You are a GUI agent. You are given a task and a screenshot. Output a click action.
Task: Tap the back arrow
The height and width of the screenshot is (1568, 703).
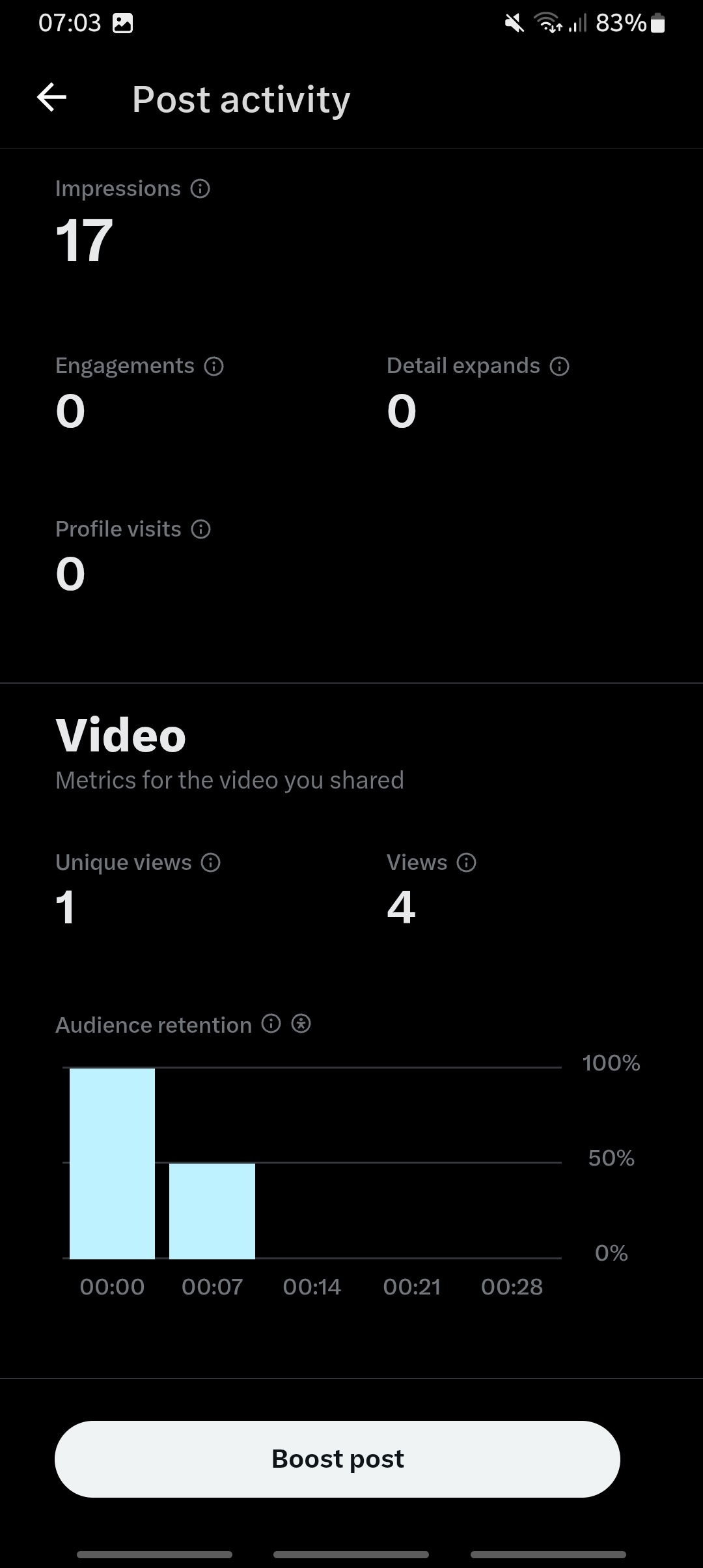51,98
